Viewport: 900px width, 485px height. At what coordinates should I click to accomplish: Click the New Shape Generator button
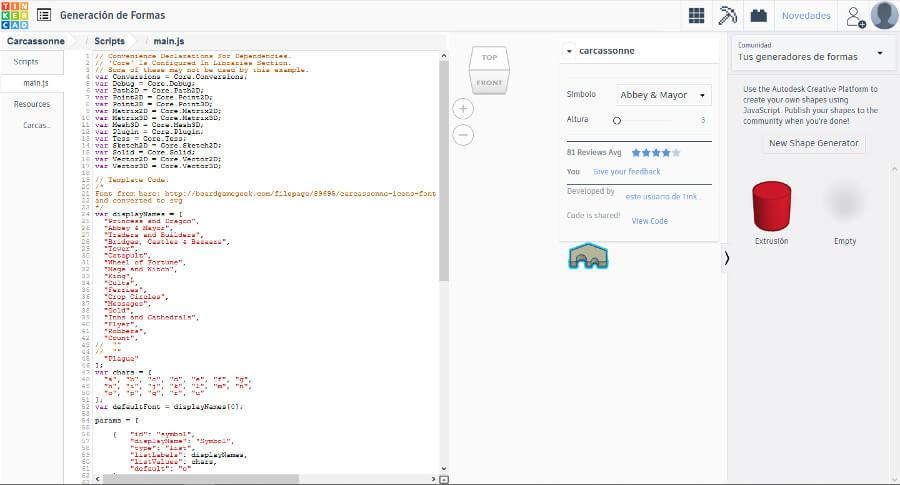coord(813,143)
